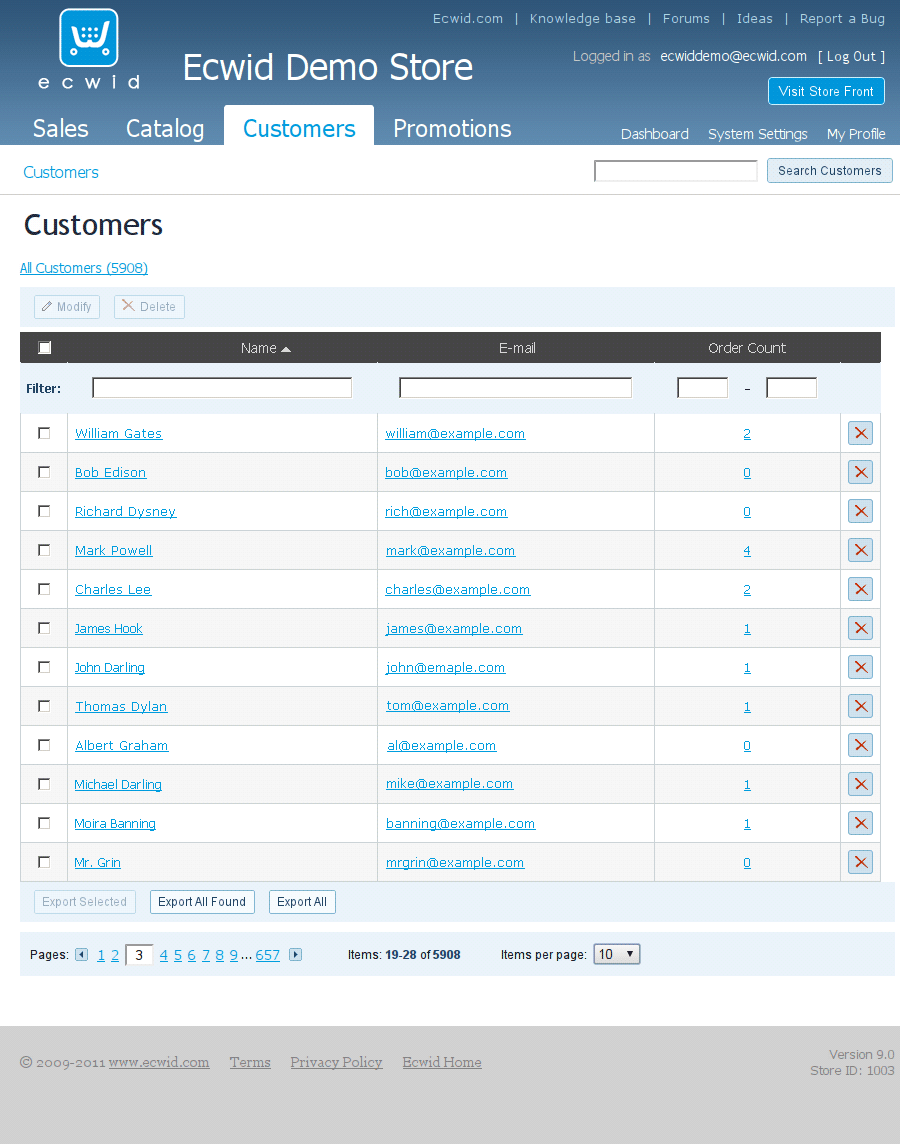The width and height of the screenshot is (900, 1144).
Task: Check the box for James Hook
Action: coord(44,628)
